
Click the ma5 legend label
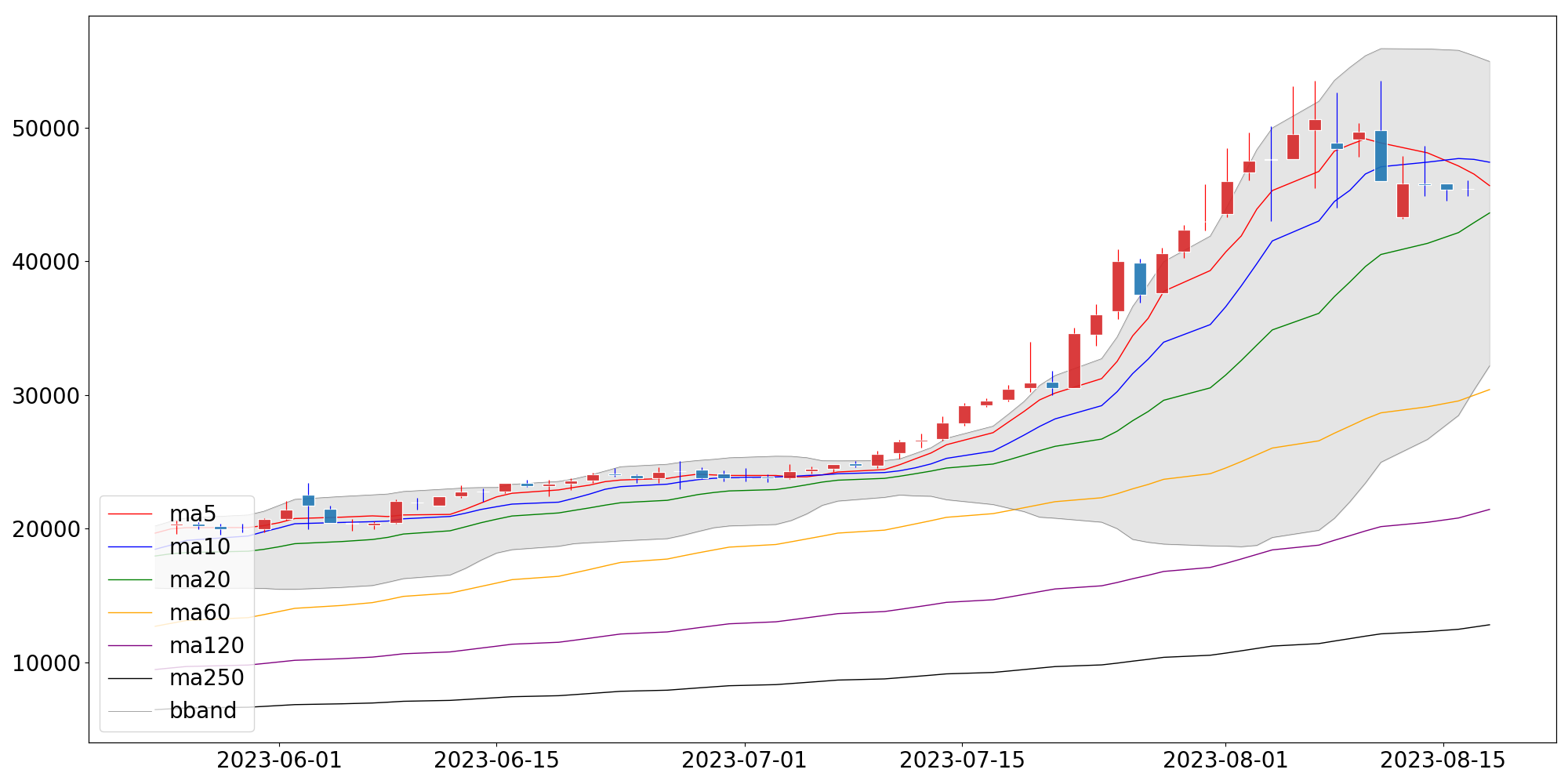click(x=193, y=514)
